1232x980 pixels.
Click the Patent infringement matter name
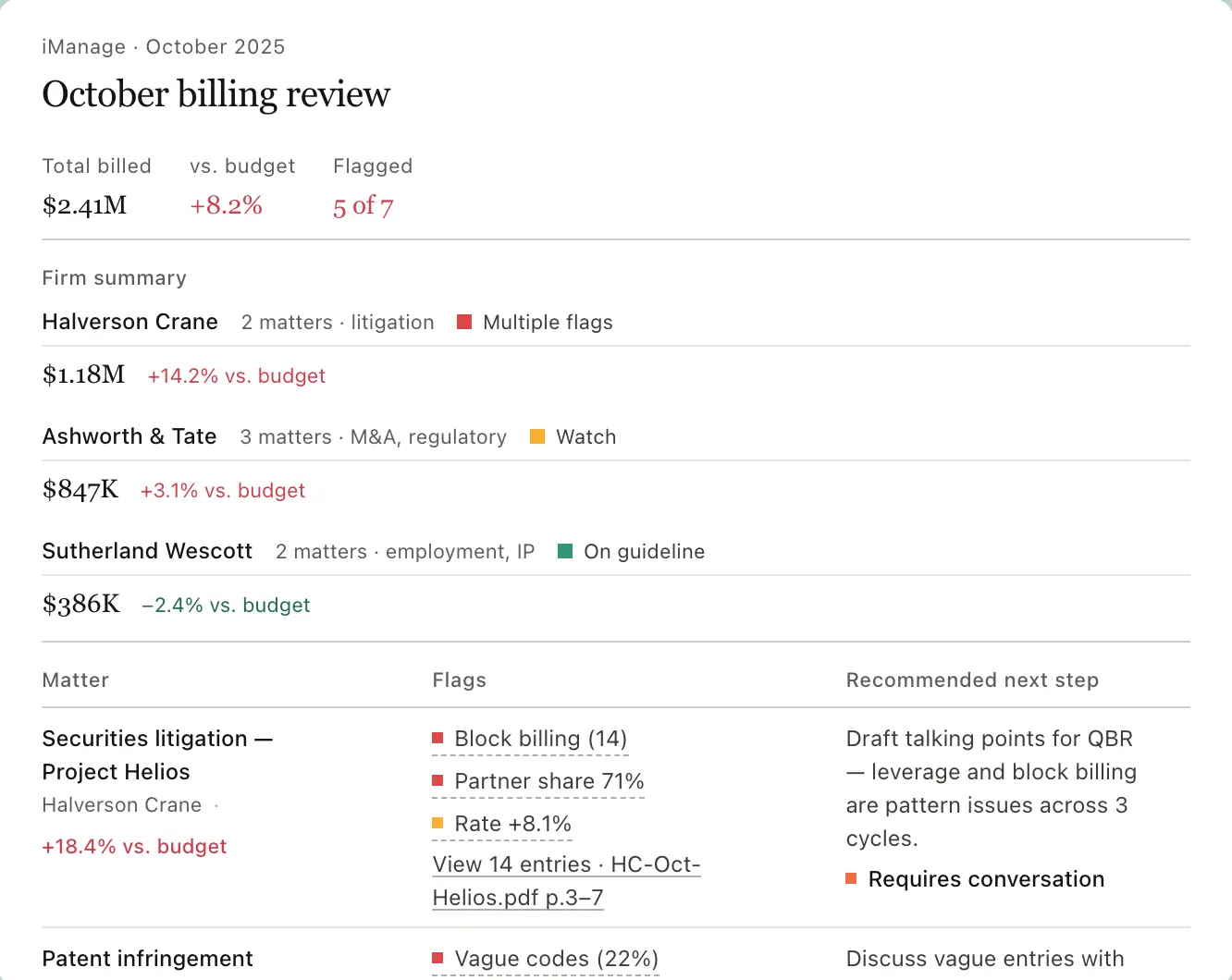(148, 959)
